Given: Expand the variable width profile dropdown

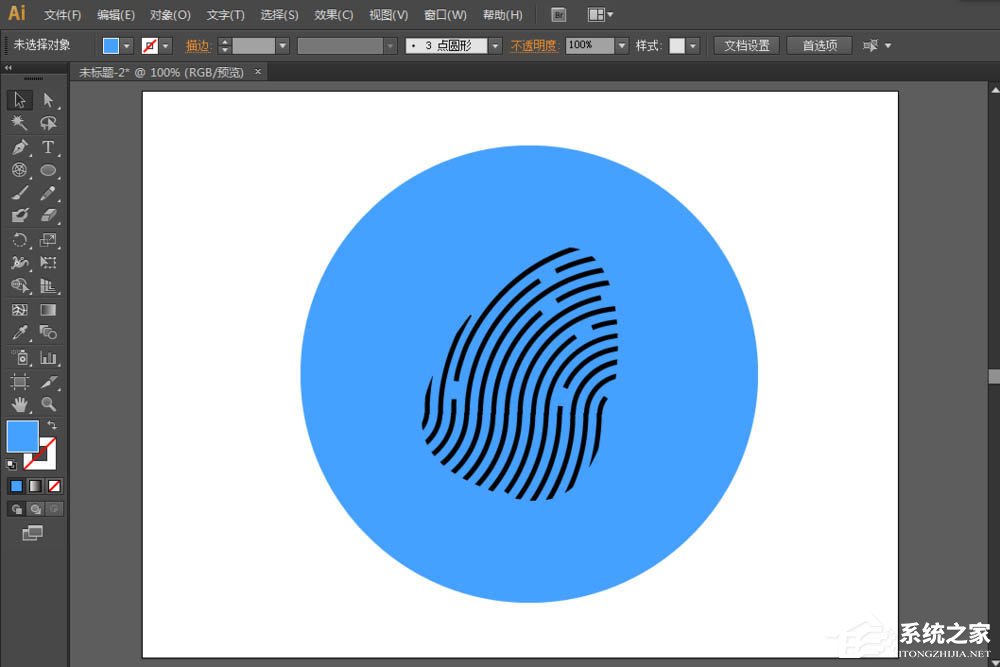Looking at the screenshot, I should tap(390, 45).
